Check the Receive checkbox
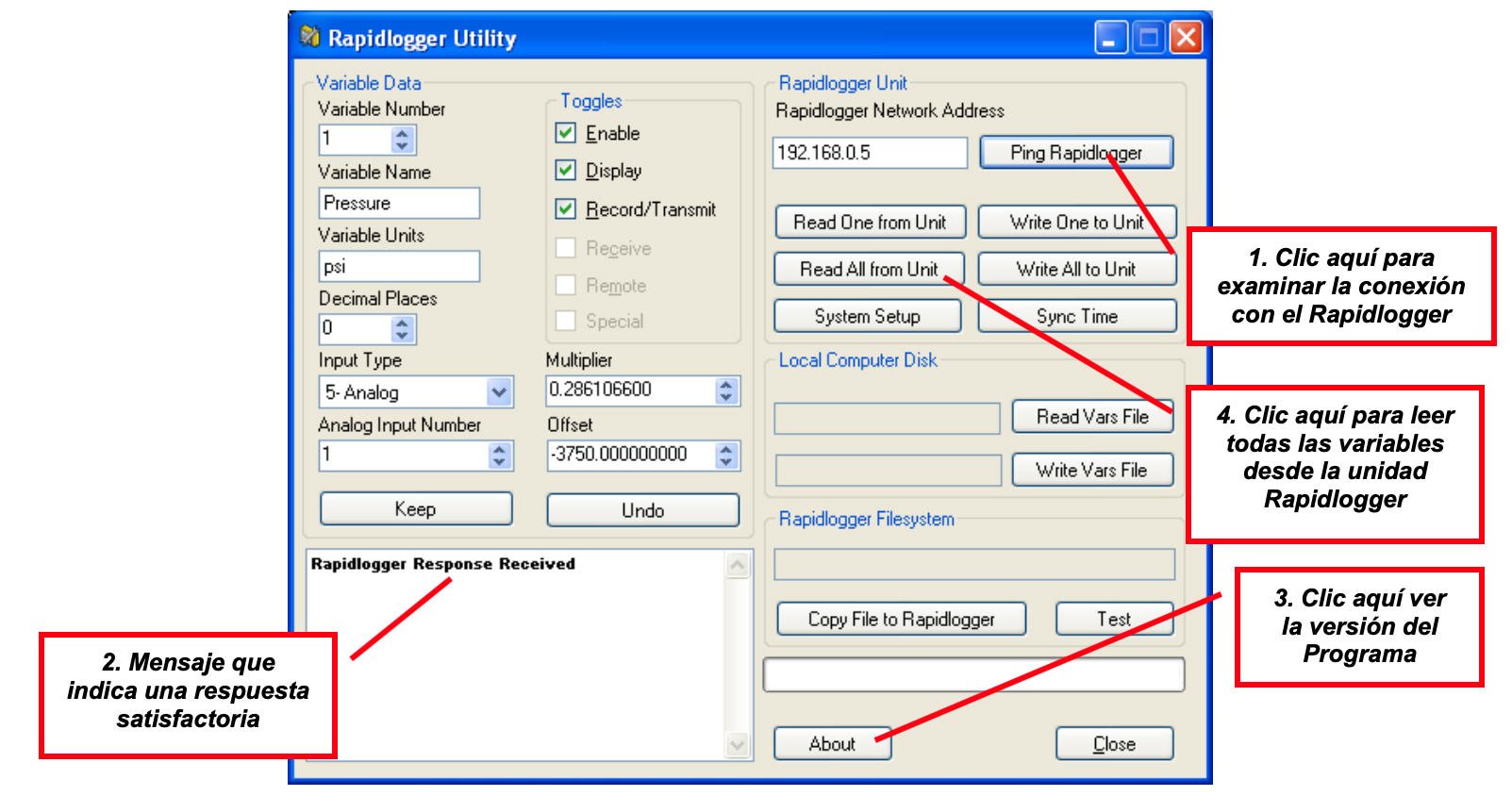The width and height of the screenshot is (1512, 796). 566,248
